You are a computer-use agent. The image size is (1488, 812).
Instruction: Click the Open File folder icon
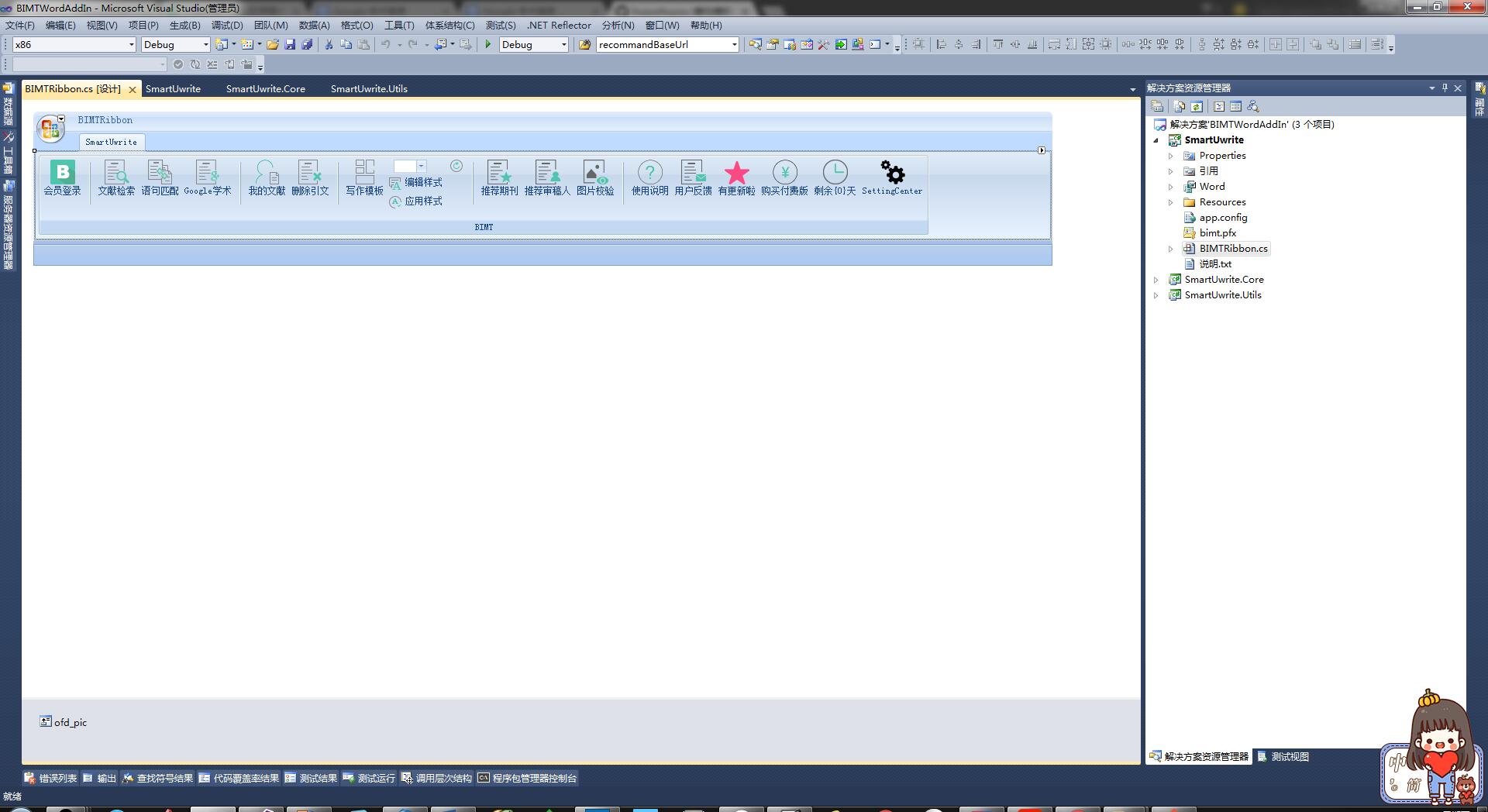[273, 45]
